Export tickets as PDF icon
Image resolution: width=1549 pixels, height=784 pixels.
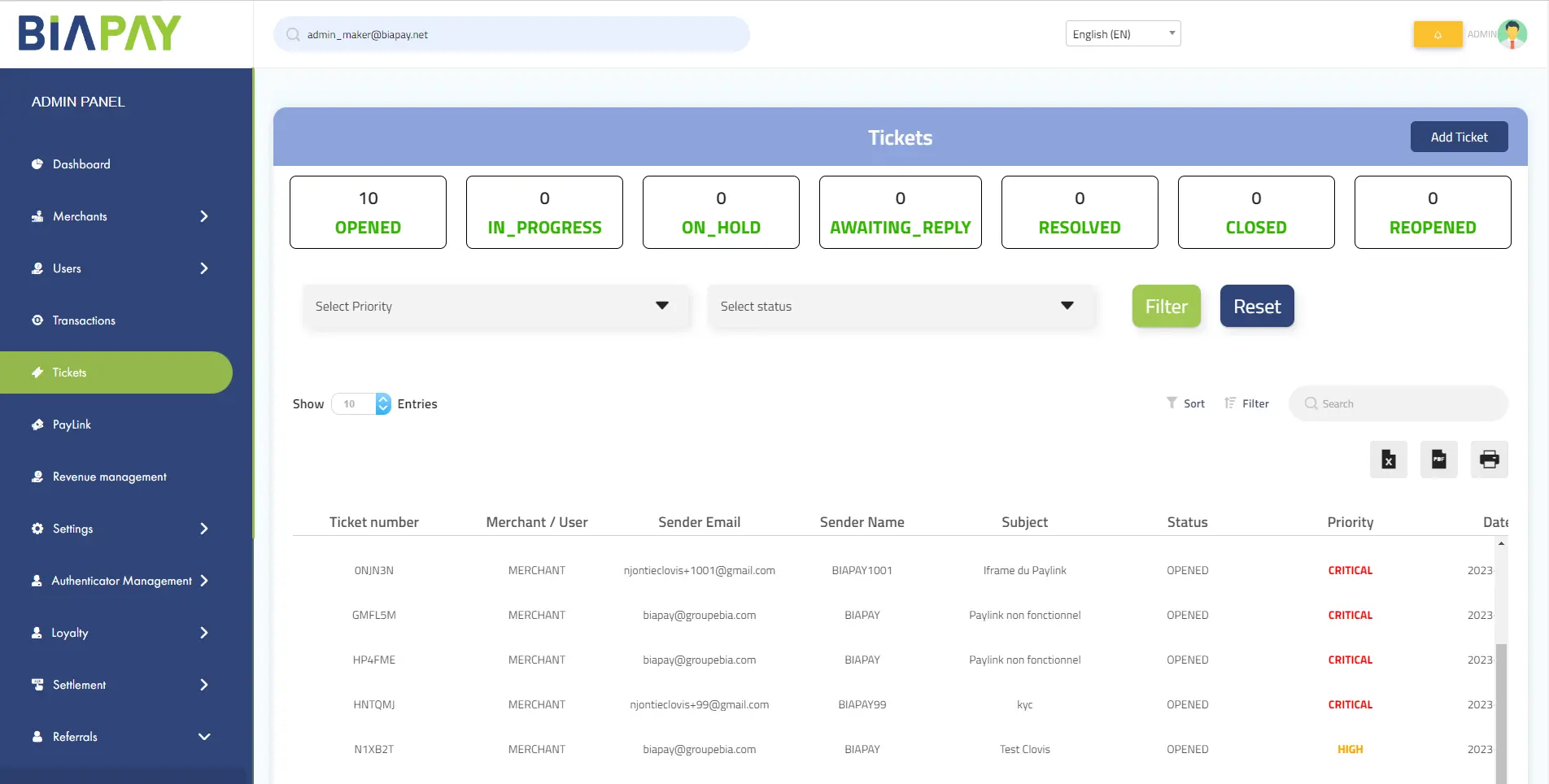(1438, 460)
